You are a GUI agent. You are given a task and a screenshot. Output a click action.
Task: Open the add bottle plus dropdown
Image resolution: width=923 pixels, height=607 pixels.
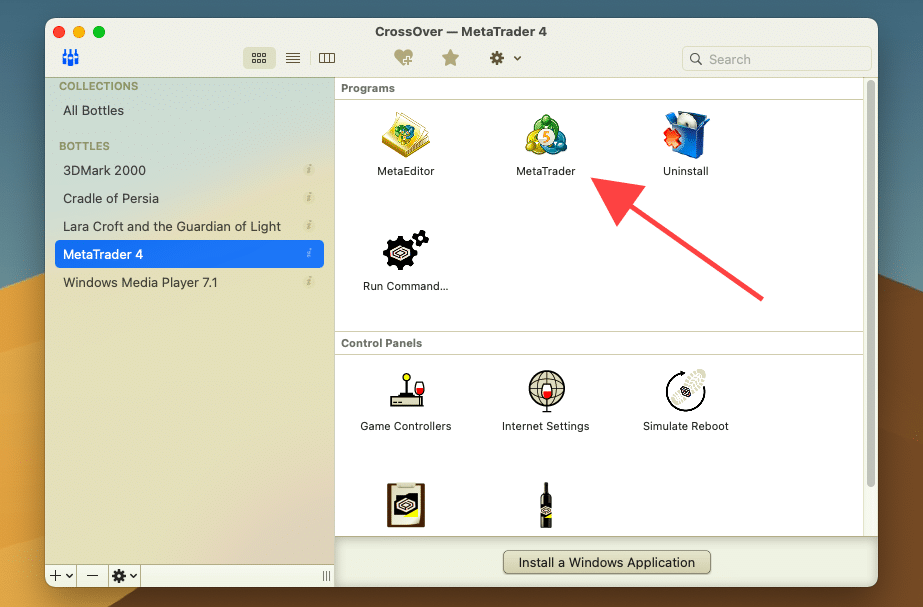point(61,575)
